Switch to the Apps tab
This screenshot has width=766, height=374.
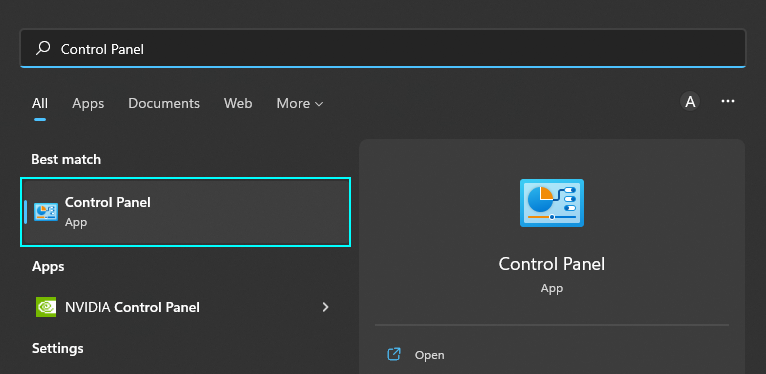(88, 104)
